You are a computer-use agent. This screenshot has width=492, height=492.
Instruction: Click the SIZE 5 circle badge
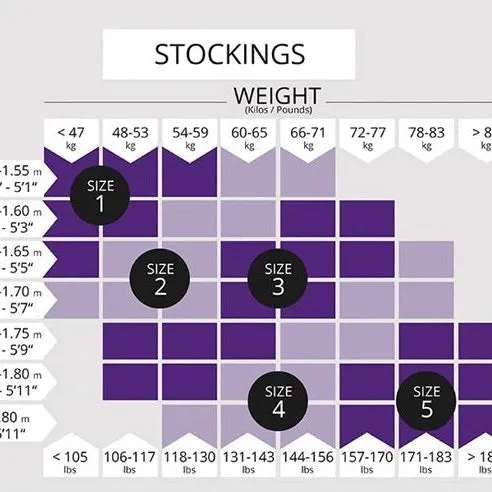[426, 401]
